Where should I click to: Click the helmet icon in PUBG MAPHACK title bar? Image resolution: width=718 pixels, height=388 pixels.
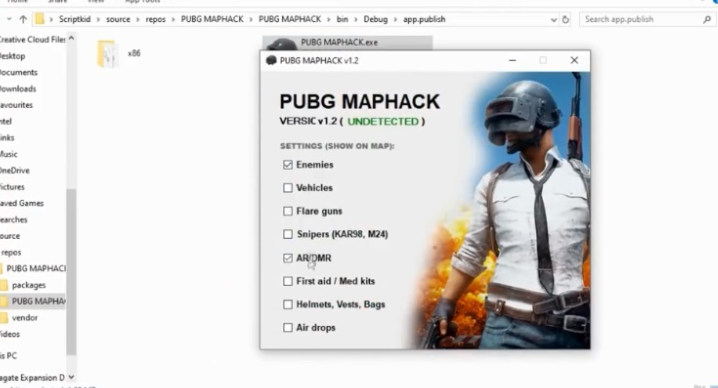pos(271,60)
